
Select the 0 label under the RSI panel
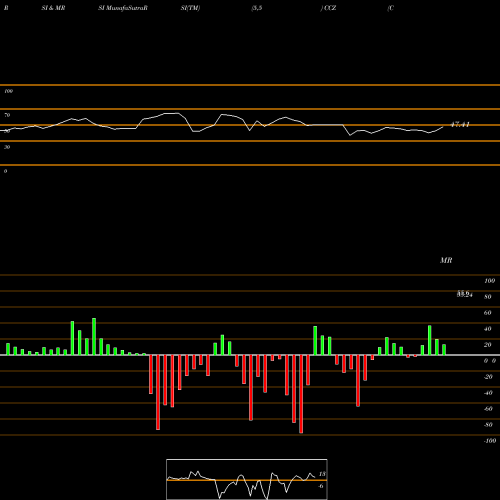pos(5,171)
